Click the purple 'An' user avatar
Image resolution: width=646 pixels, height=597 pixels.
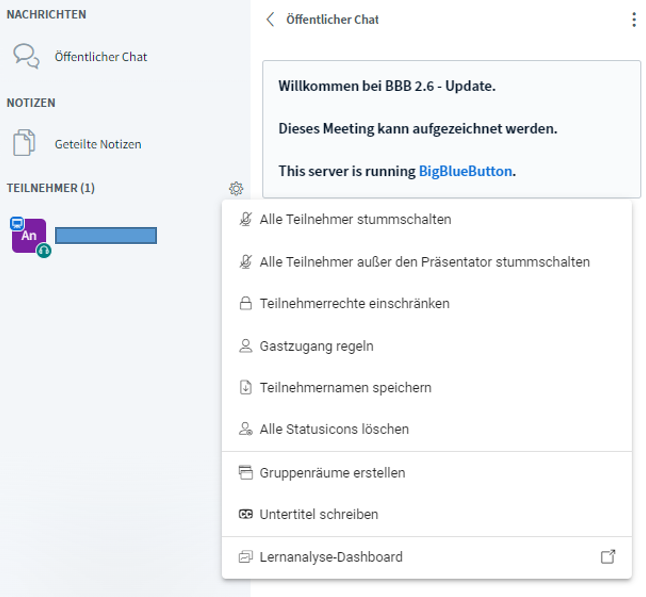[29, 236]
